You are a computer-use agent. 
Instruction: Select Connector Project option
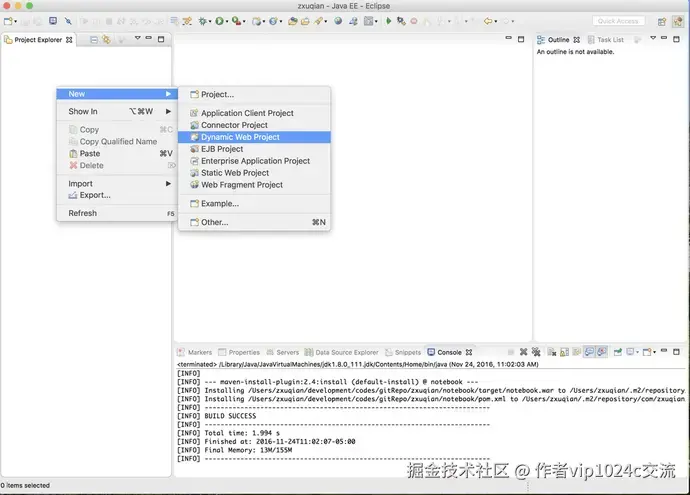[254, 125]
